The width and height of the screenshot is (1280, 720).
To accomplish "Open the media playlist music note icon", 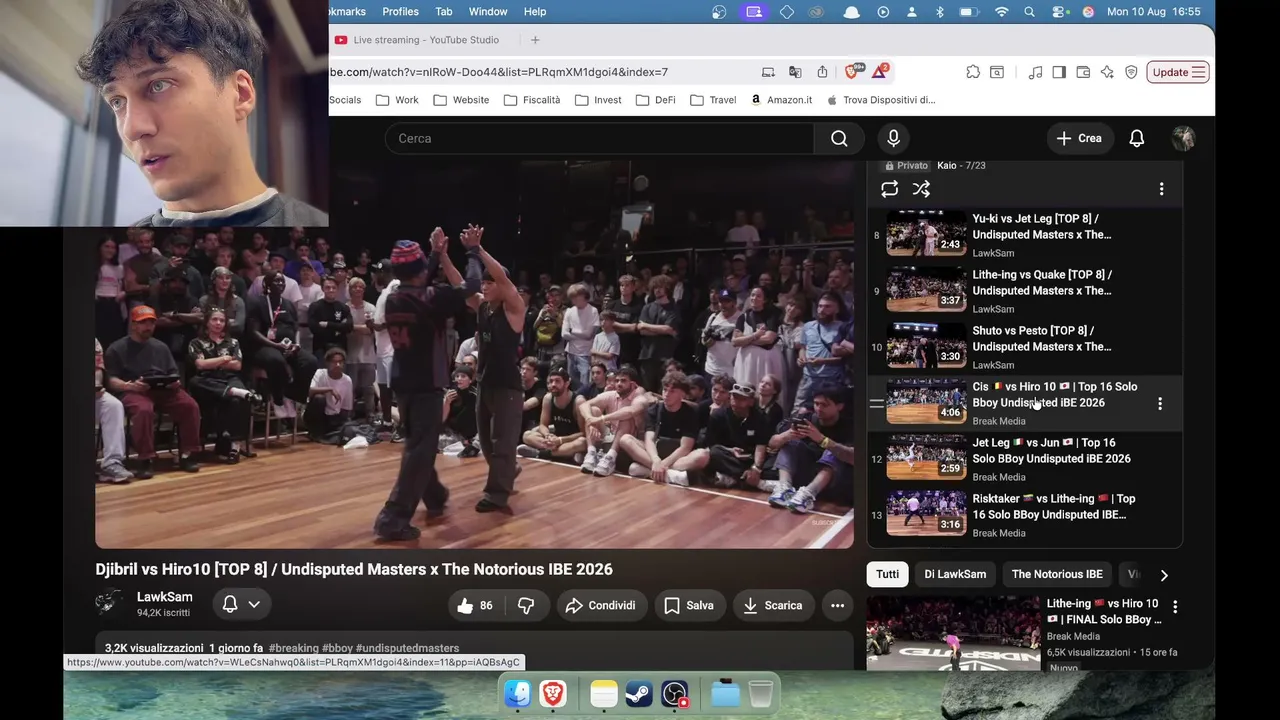I will [1035, 72].
